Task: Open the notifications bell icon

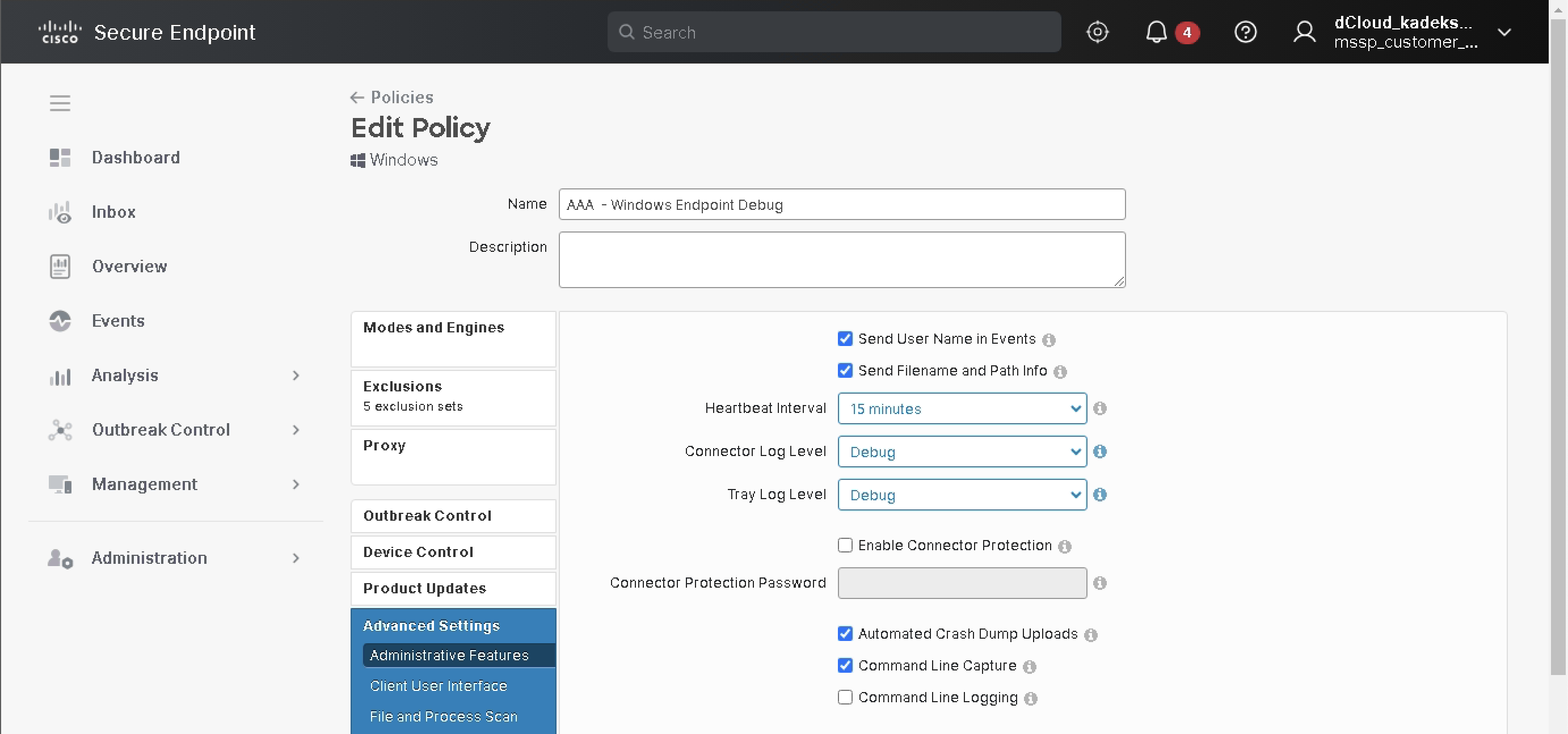Action: pos(1156,32)
